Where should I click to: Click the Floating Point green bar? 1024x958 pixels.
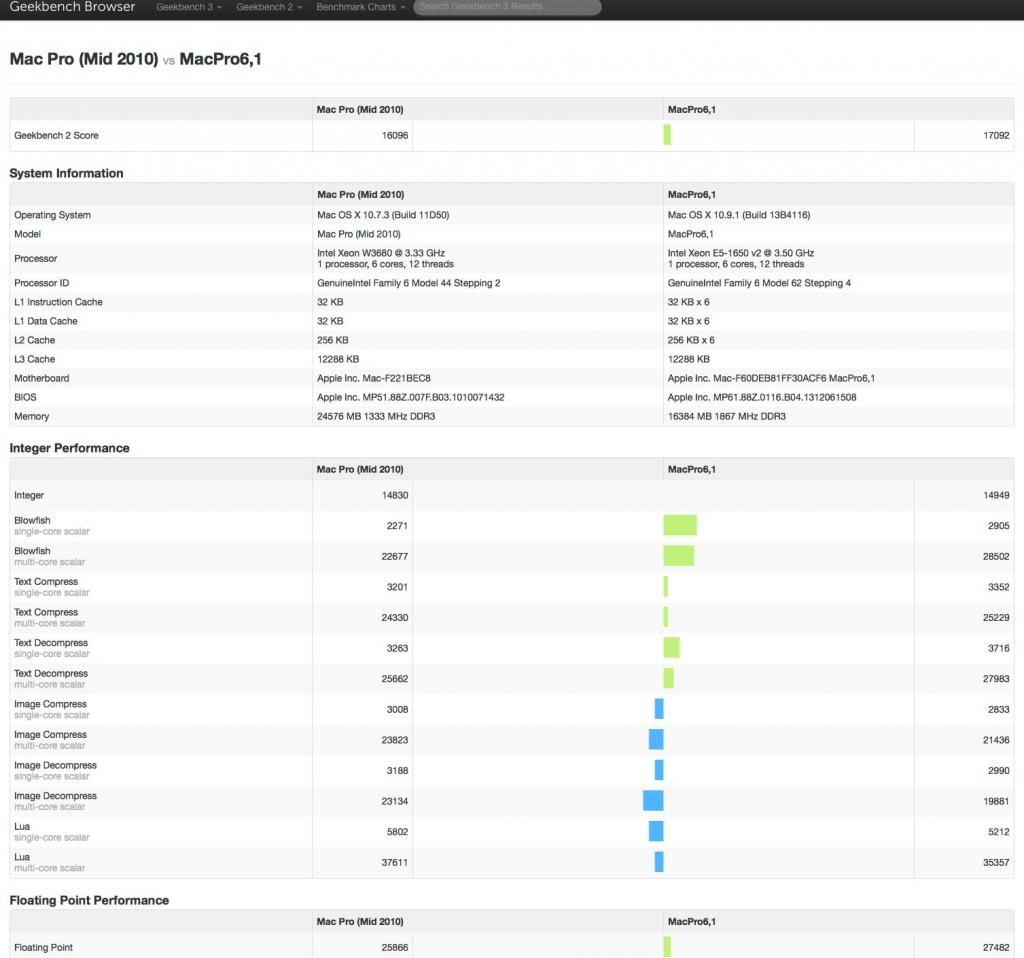tap(667, 947)
